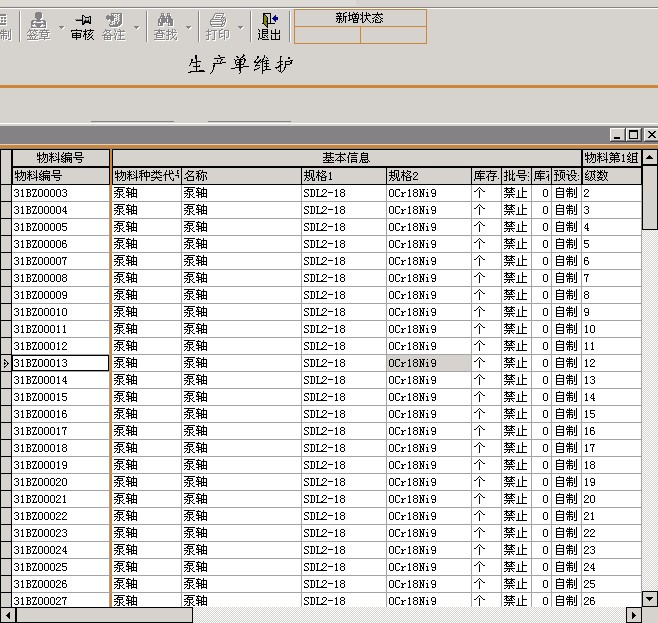658x623 pixels.
Task: Click the vertical scrollbar down arrow
Action: point(650,599)
